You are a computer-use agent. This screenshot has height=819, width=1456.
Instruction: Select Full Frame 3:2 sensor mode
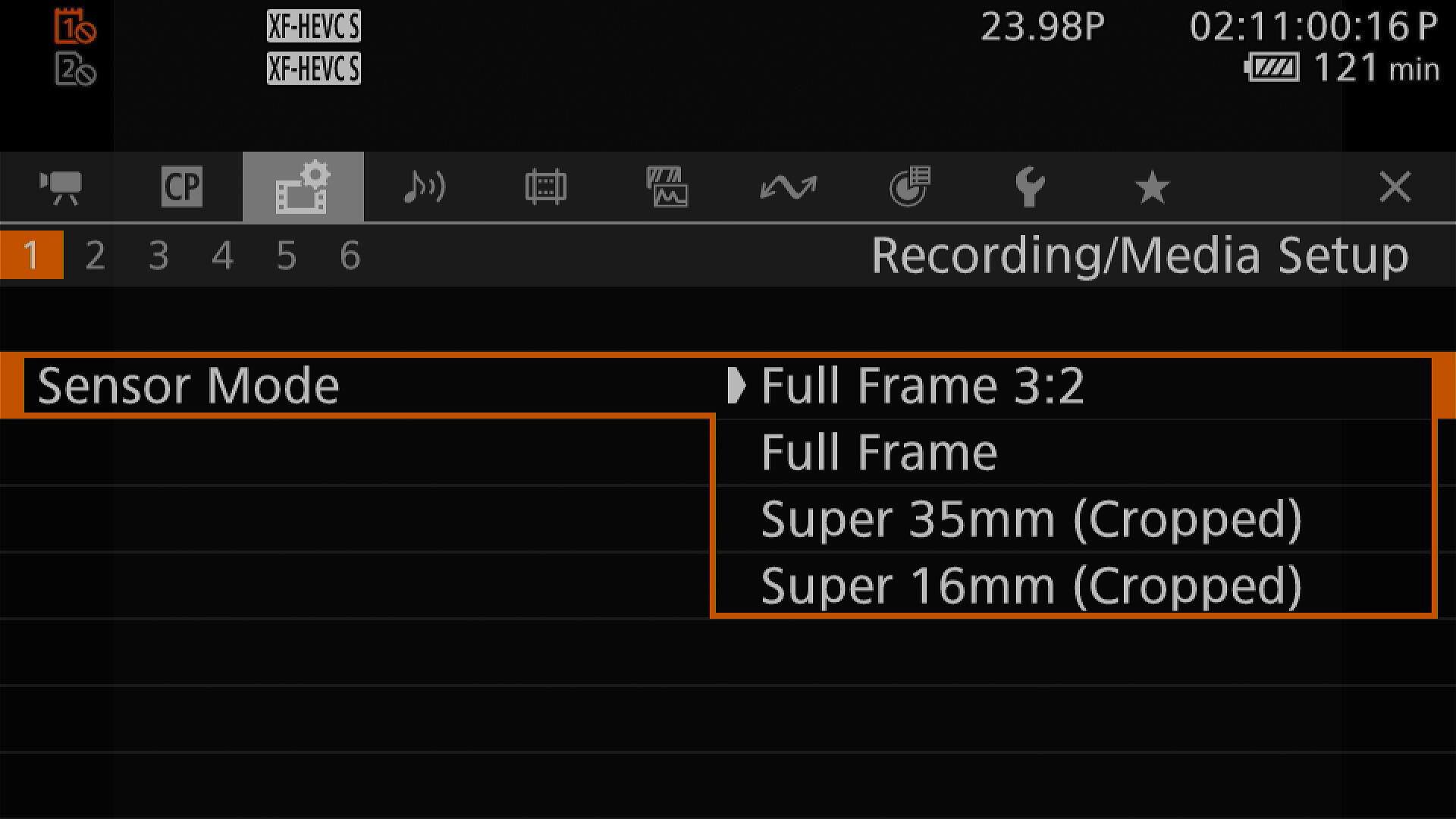[921, 385]
